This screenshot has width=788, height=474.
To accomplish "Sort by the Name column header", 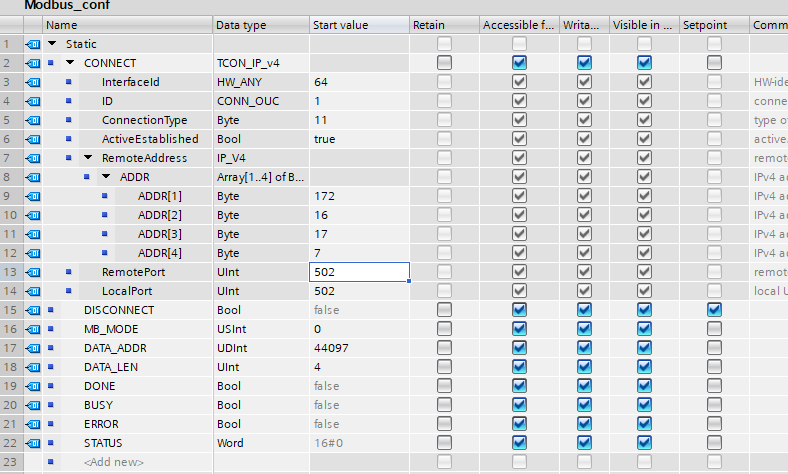I will (x=128, y=25).
